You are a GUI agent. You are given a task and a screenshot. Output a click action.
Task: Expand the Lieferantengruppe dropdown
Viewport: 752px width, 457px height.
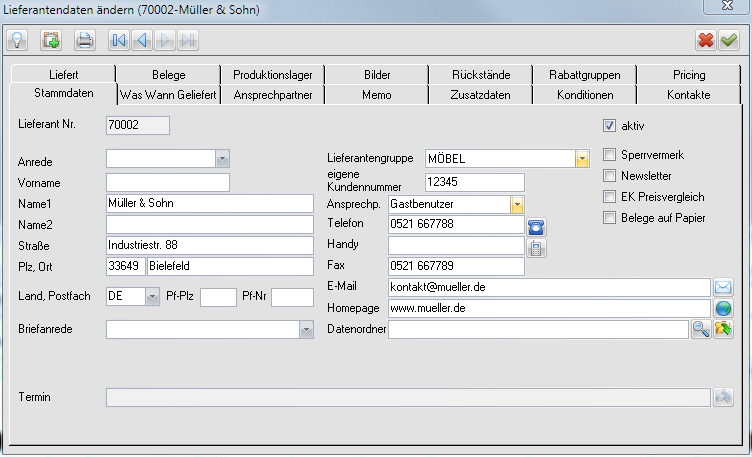point(582,159)
